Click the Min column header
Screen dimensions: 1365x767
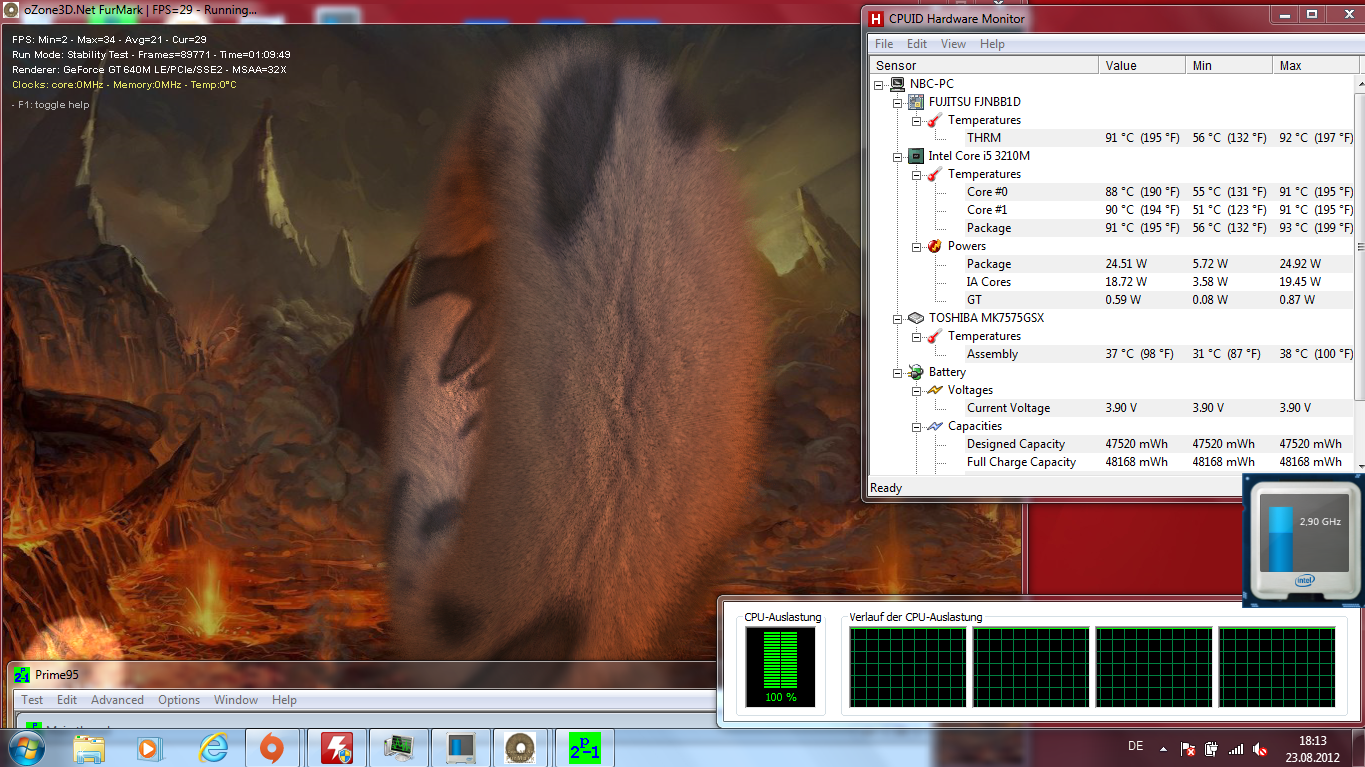[1229, 65]
